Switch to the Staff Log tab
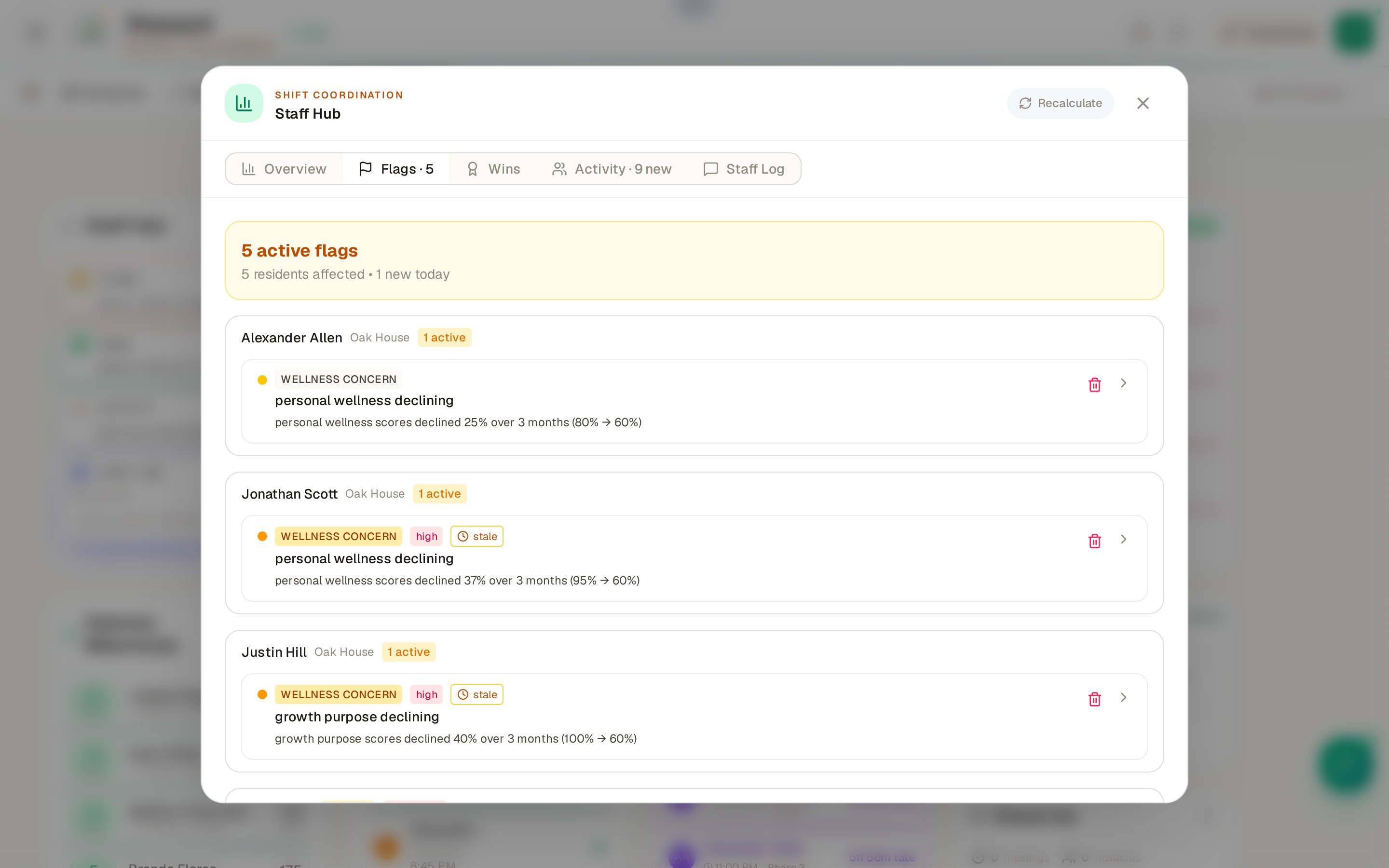 tap(744, 169)
